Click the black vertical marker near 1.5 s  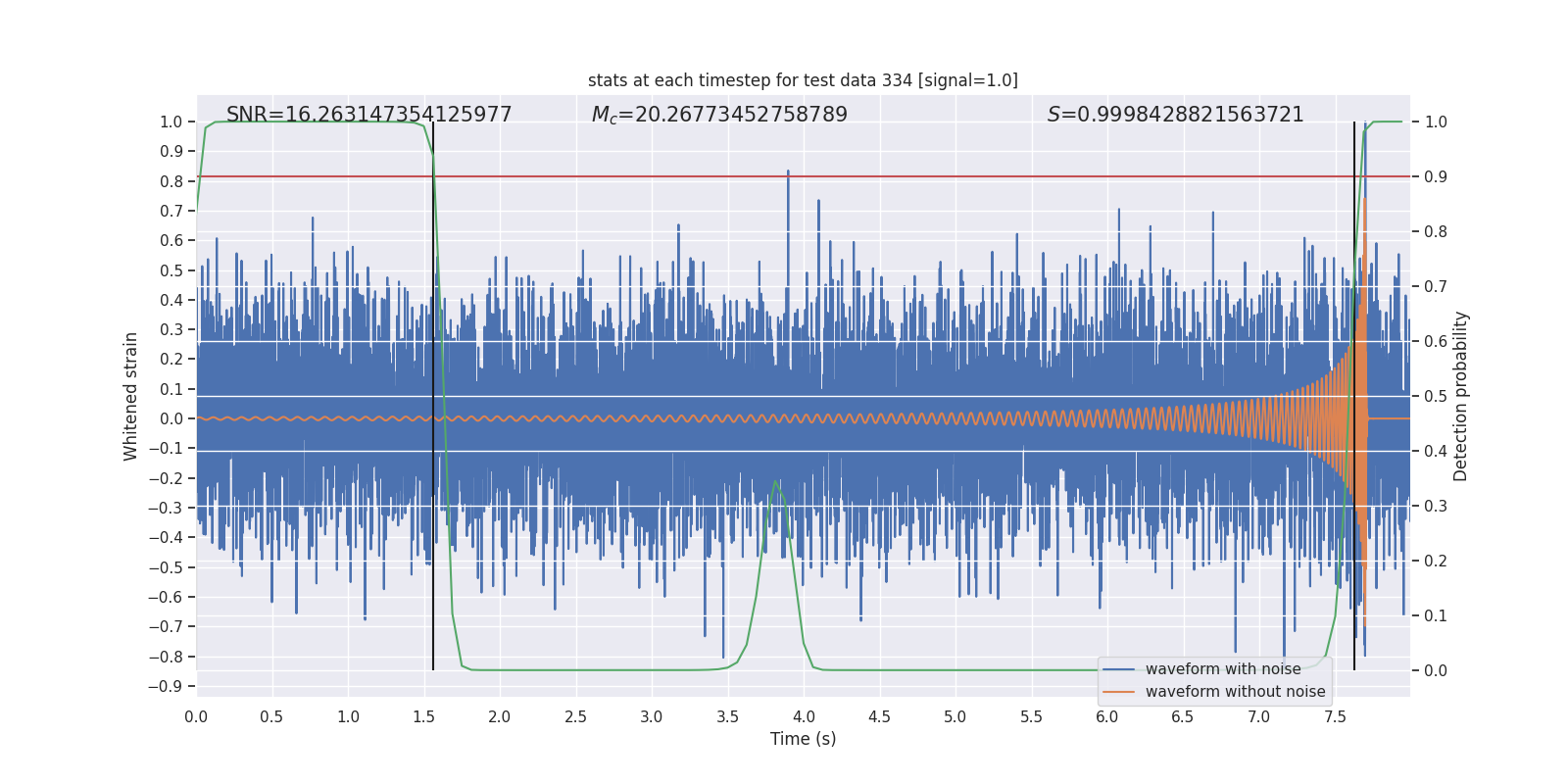(433, 392)
